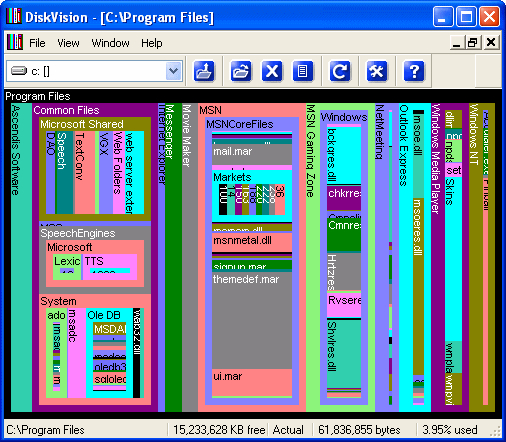This screenshot has height=442, width=506.
Task: Click the DiskVision icon in the menu bar
Action: [x=15, y=43]
